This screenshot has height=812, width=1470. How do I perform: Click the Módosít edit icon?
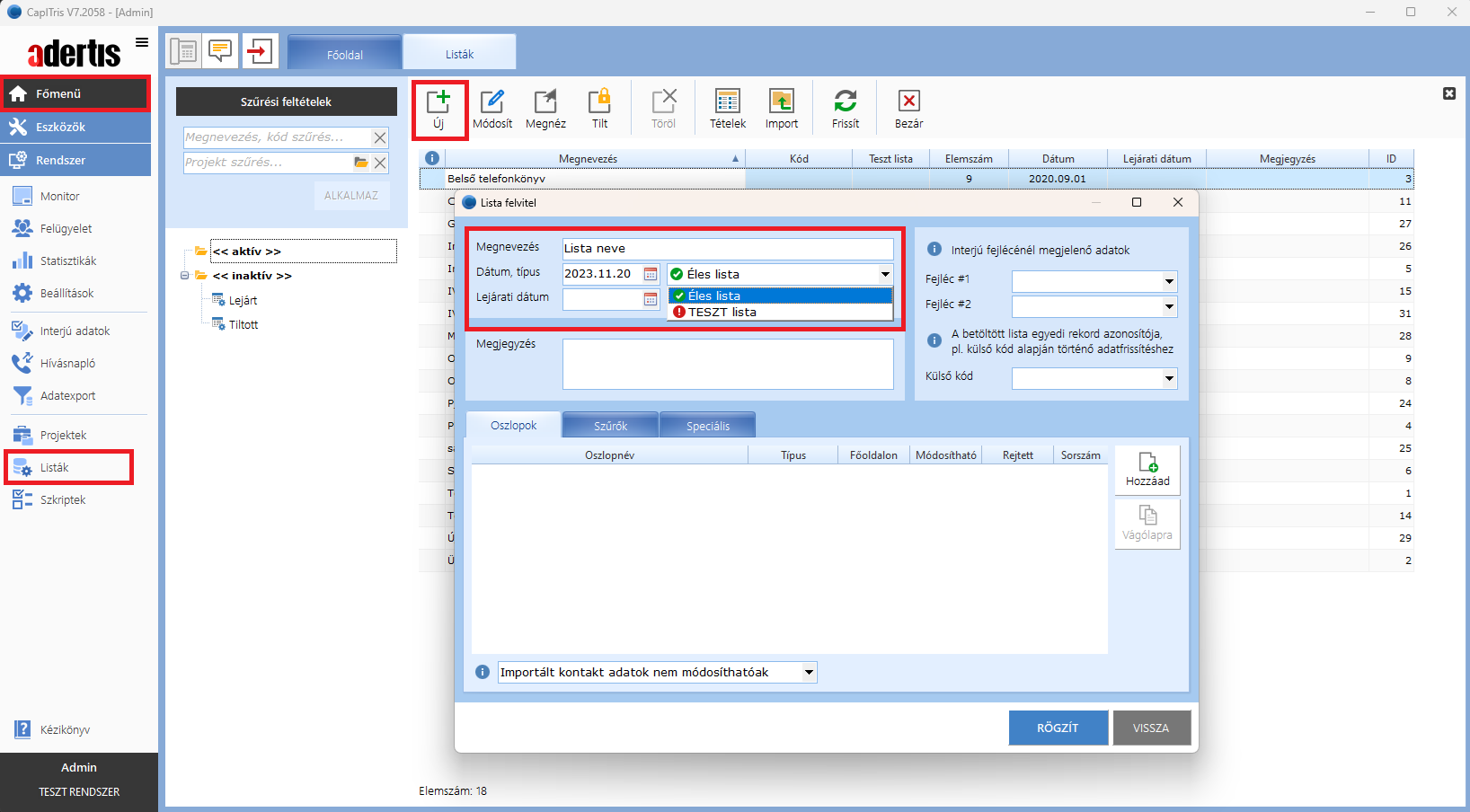pos(492,109)
